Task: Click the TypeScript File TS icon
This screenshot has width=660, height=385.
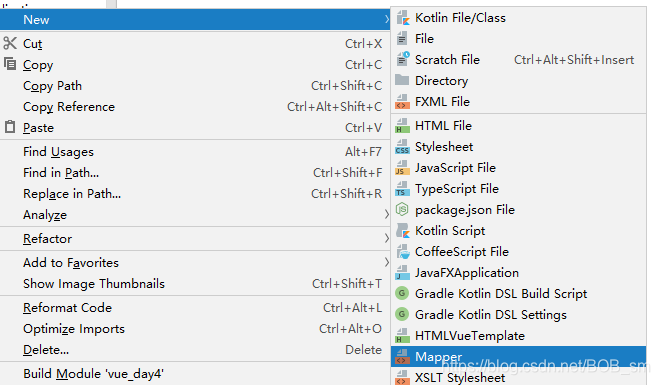Action: tap(402, 189)
